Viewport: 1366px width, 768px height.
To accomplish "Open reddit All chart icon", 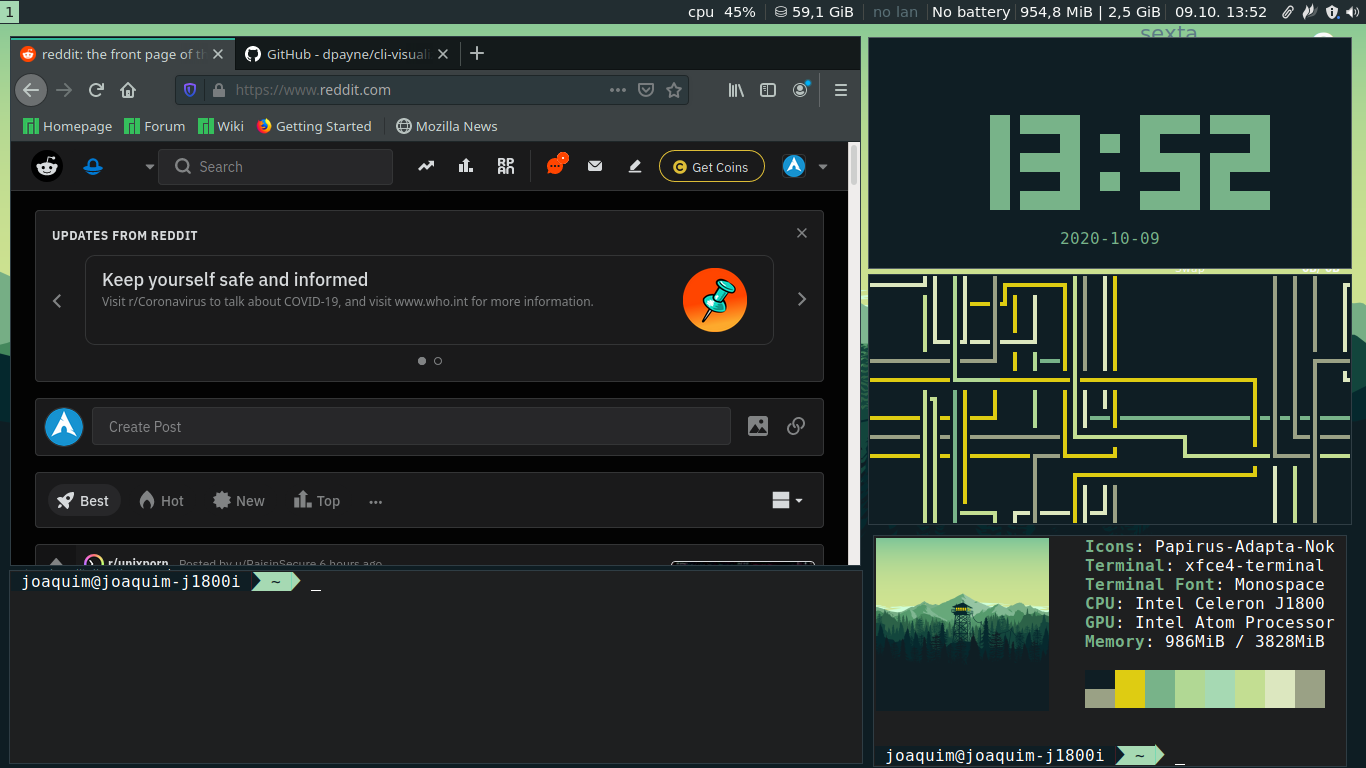I will tap(465, 167).
